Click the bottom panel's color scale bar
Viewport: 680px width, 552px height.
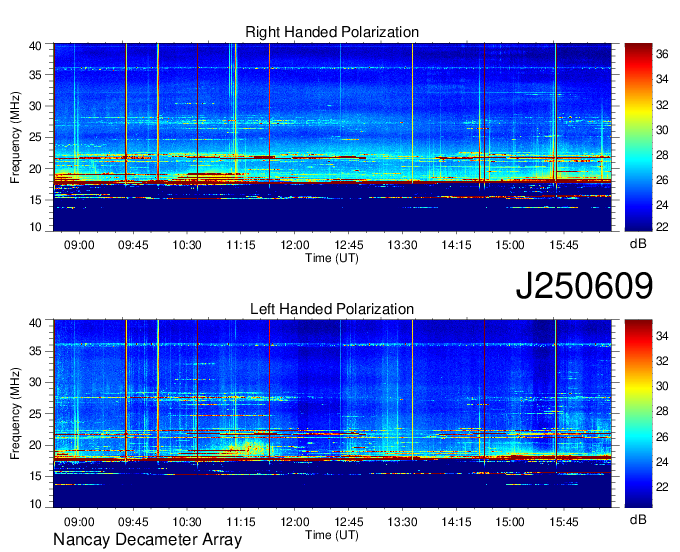pos(638,414)
